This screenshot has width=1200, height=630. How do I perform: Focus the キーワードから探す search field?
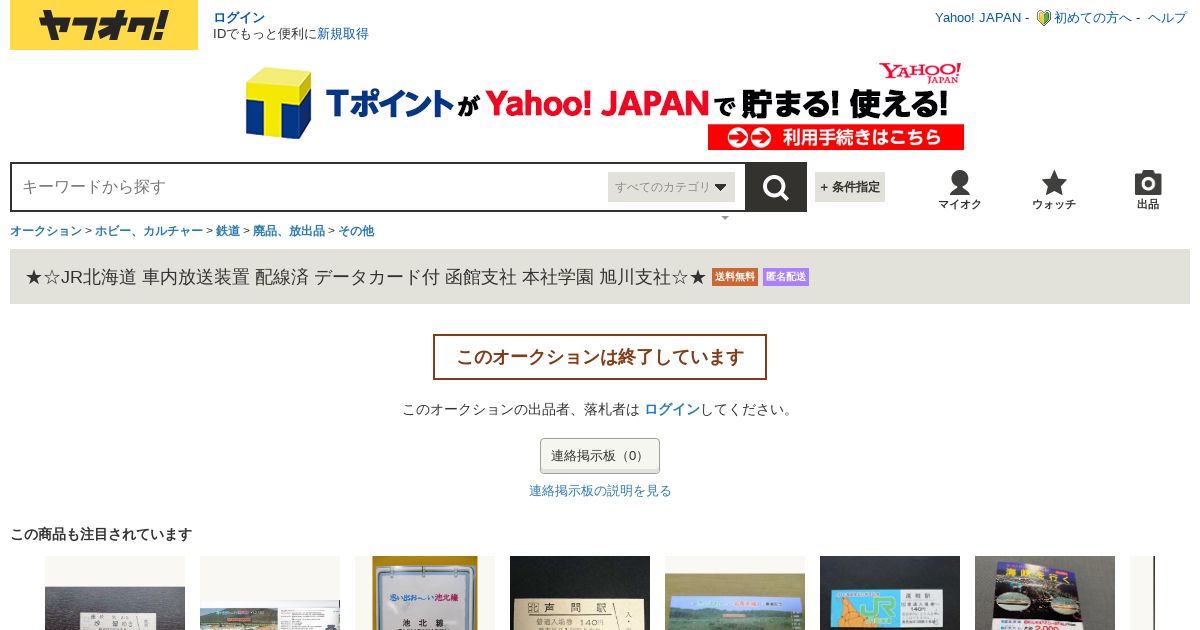click(x=310, y=187)
